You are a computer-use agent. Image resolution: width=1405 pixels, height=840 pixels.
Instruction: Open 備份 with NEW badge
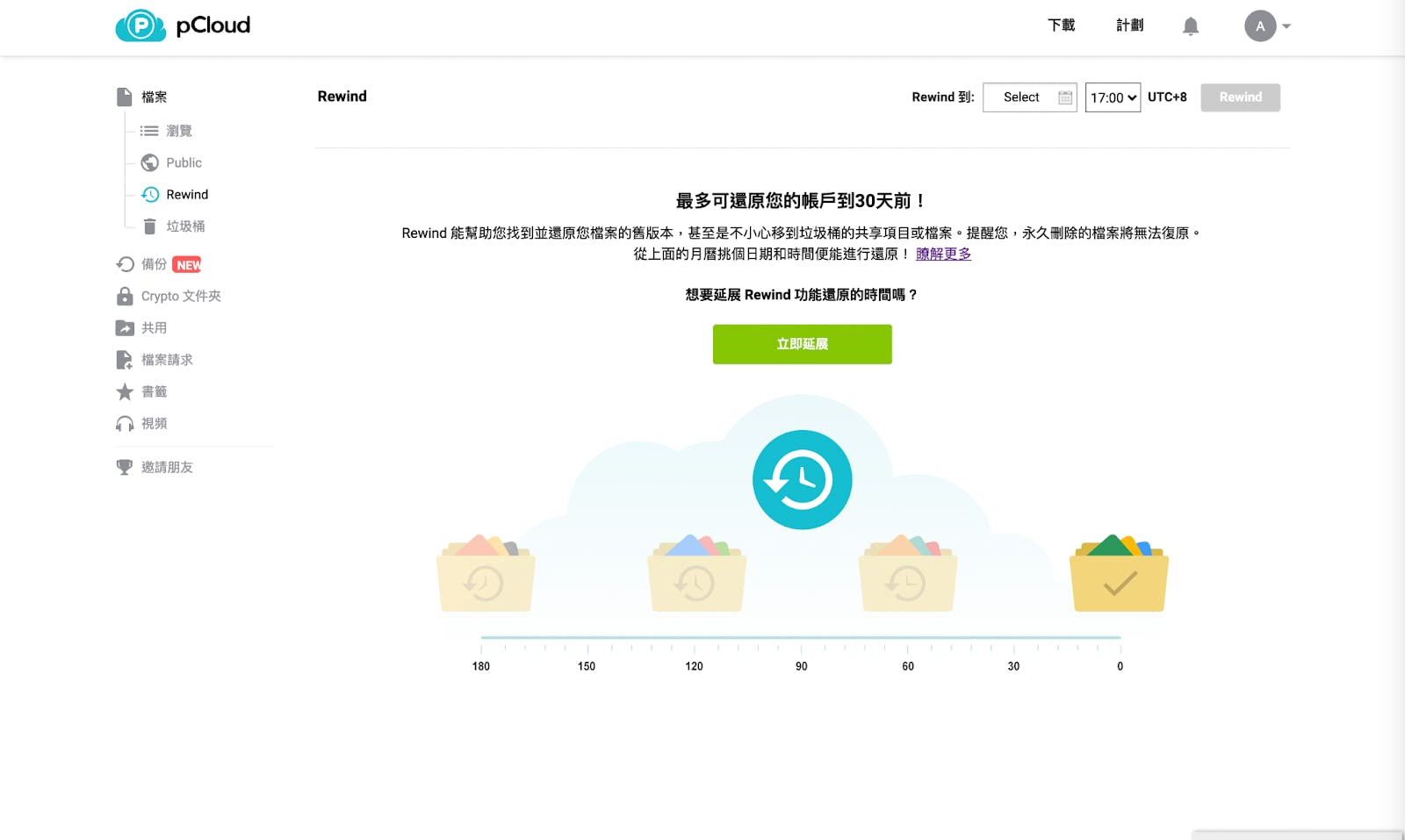point(155,264)
